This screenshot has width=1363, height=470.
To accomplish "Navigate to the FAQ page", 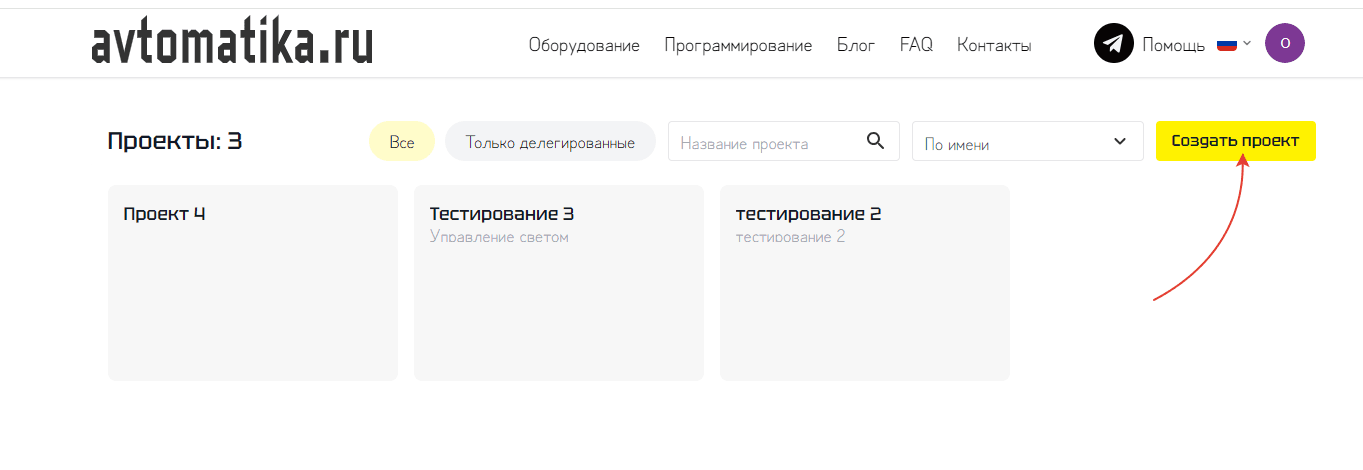I will (x=916, y=45).
